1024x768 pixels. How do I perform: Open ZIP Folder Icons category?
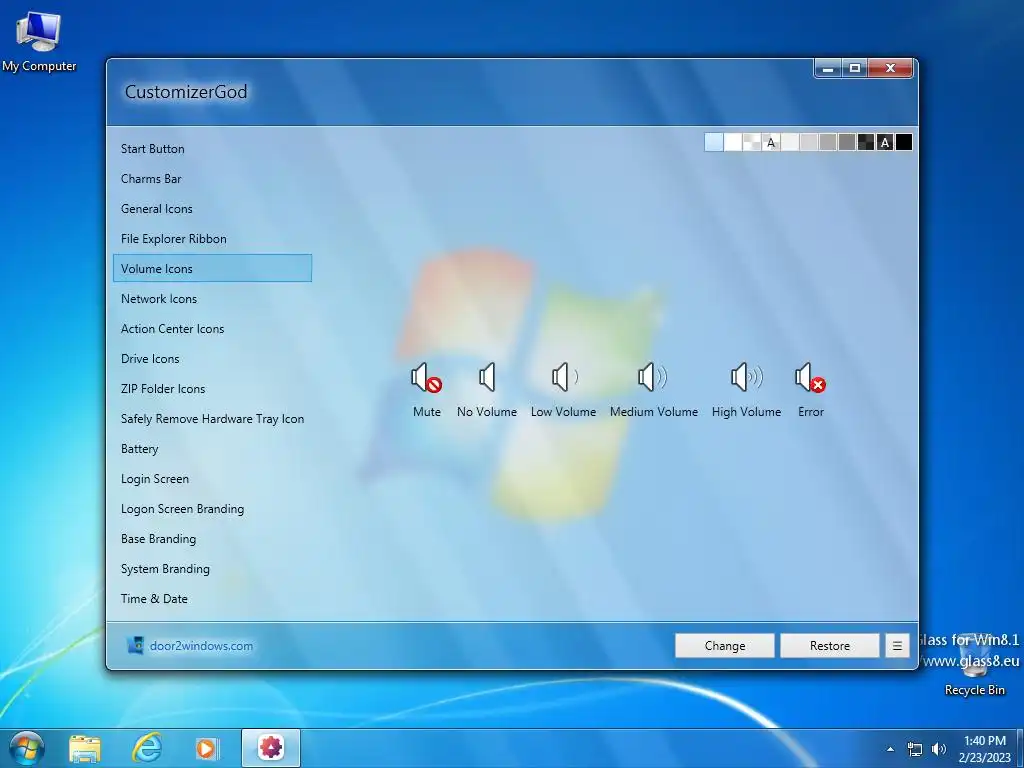point(212,389)
